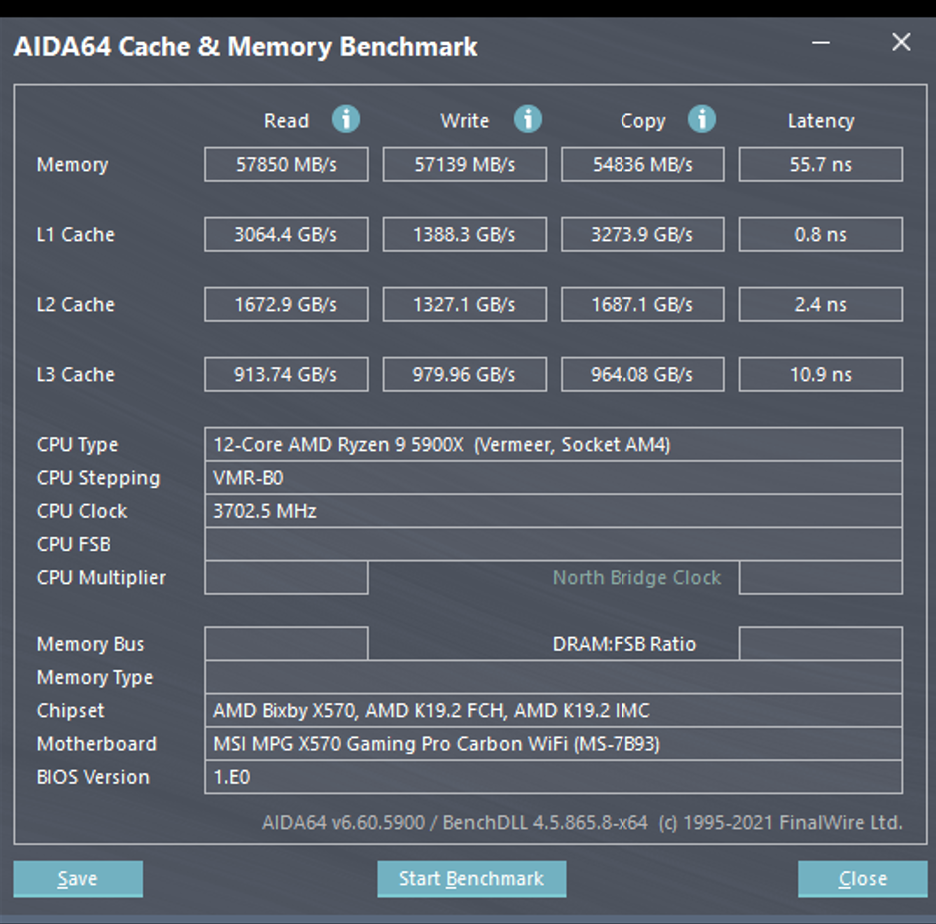This screenshot has width=936, height=924.
Task: Click the Read column header
Action: click(287, 121)
